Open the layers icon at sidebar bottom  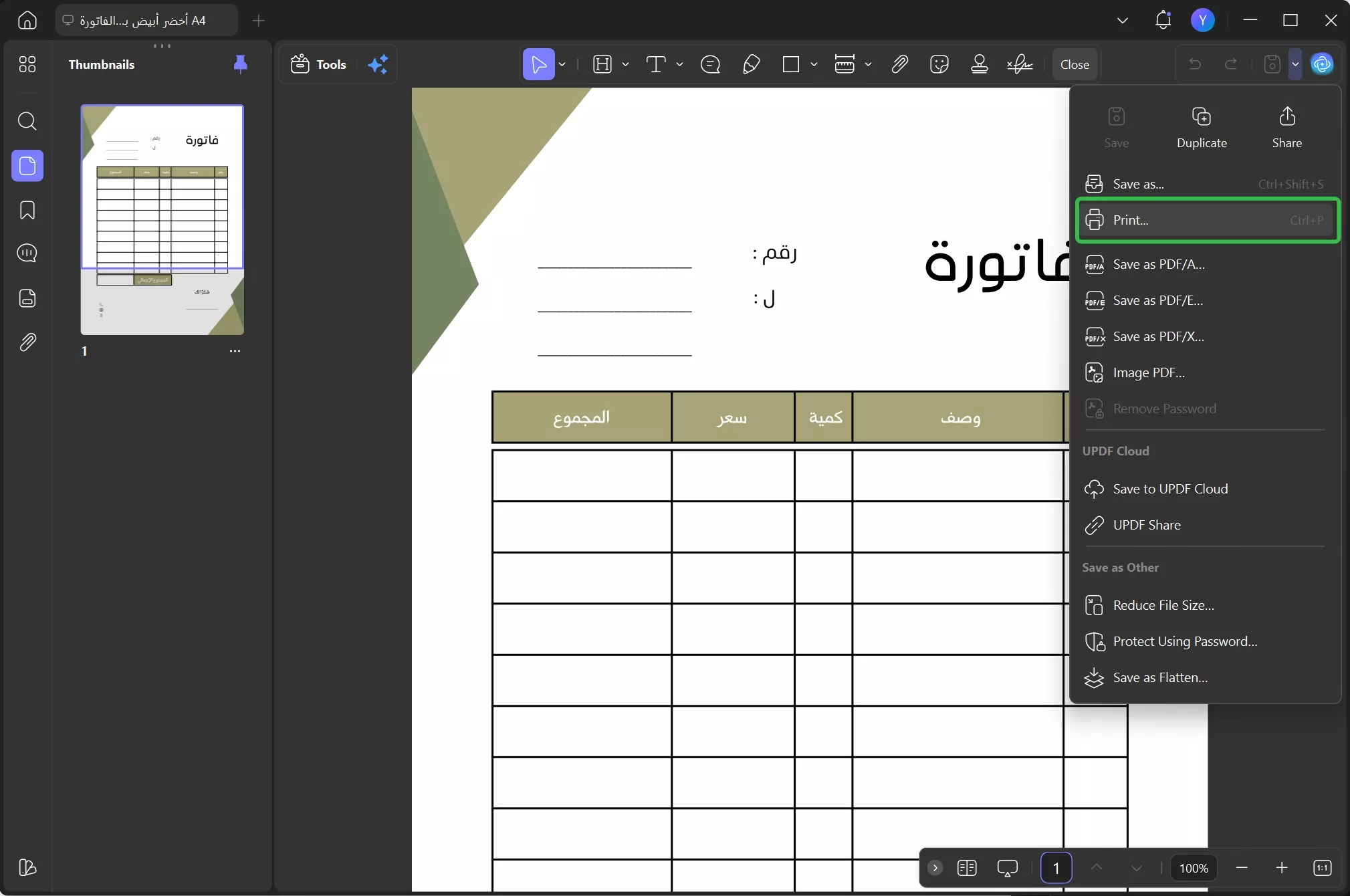(27, 867)
